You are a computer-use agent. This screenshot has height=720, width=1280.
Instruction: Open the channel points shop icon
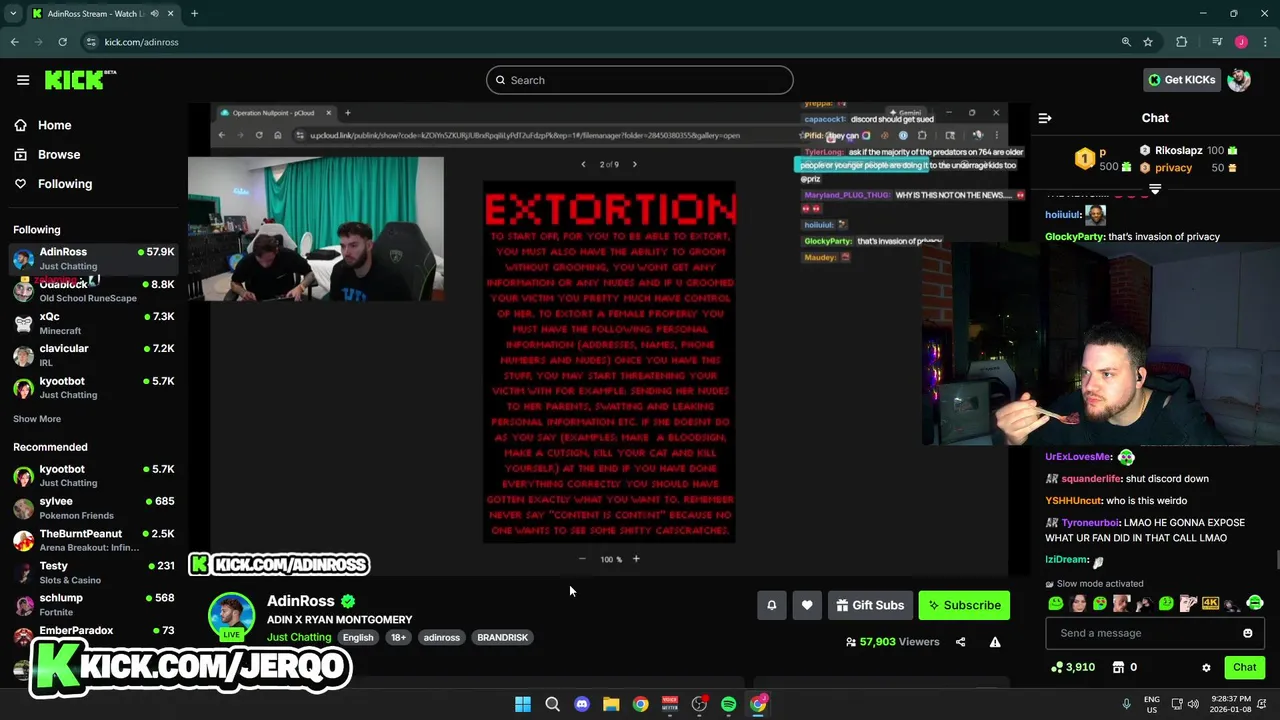pos(1118,667)
